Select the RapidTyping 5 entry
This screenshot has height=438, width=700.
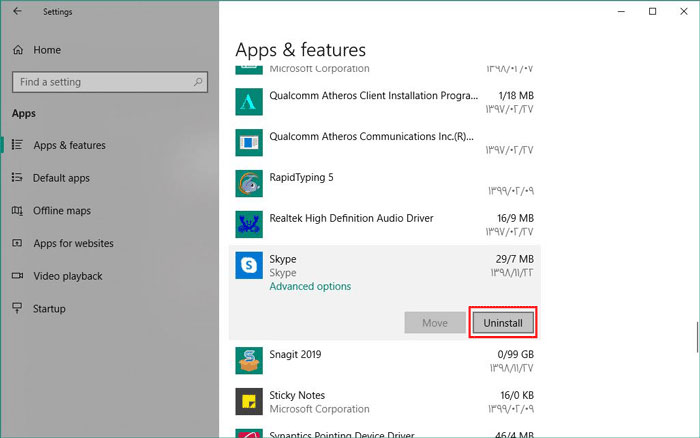(384, 184)
